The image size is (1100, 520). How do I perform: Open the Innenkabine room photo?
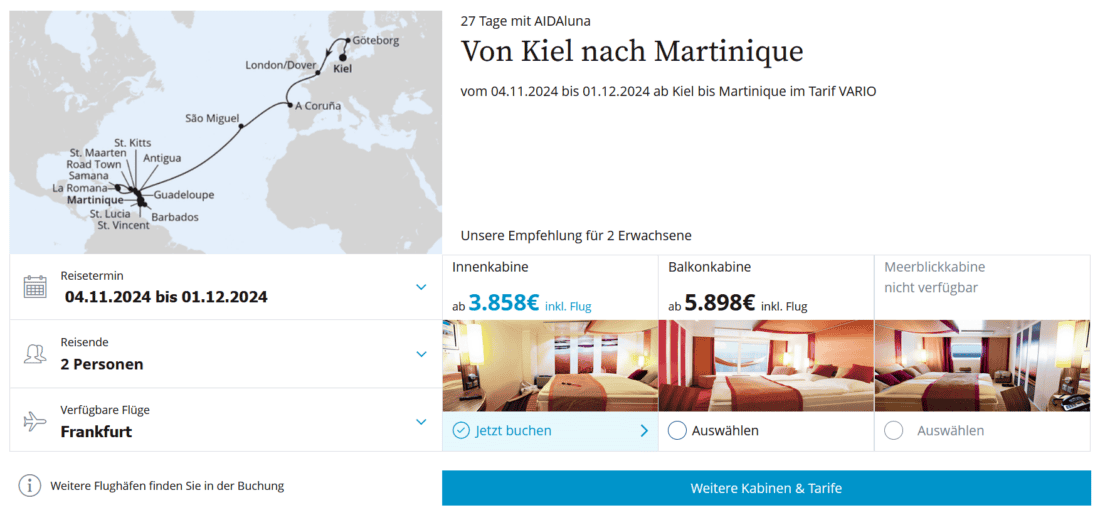point(550,366)
